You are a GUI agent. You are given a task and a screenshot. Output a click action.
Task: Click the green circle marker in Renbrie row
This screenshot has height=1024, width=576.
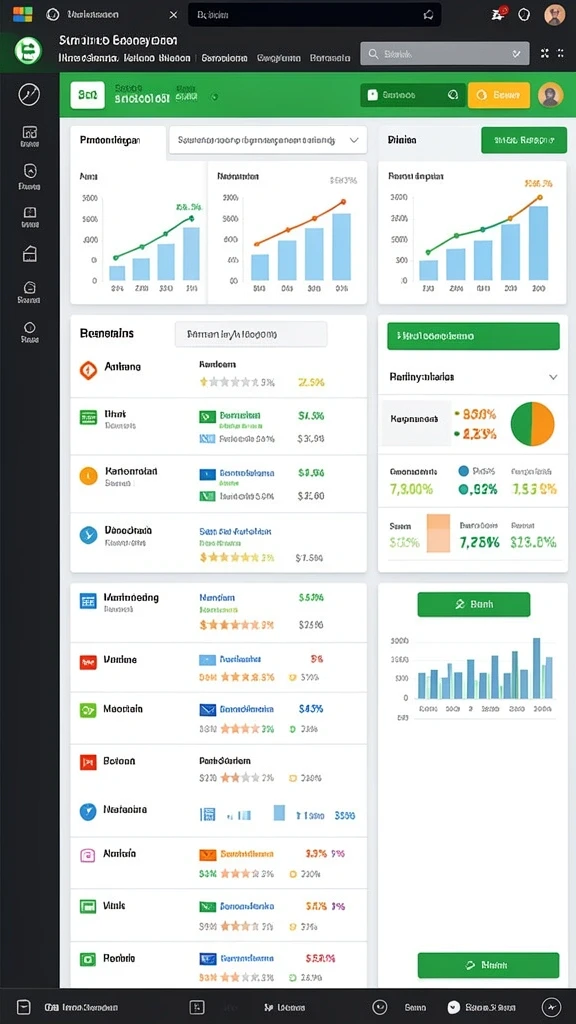(293, 978)
